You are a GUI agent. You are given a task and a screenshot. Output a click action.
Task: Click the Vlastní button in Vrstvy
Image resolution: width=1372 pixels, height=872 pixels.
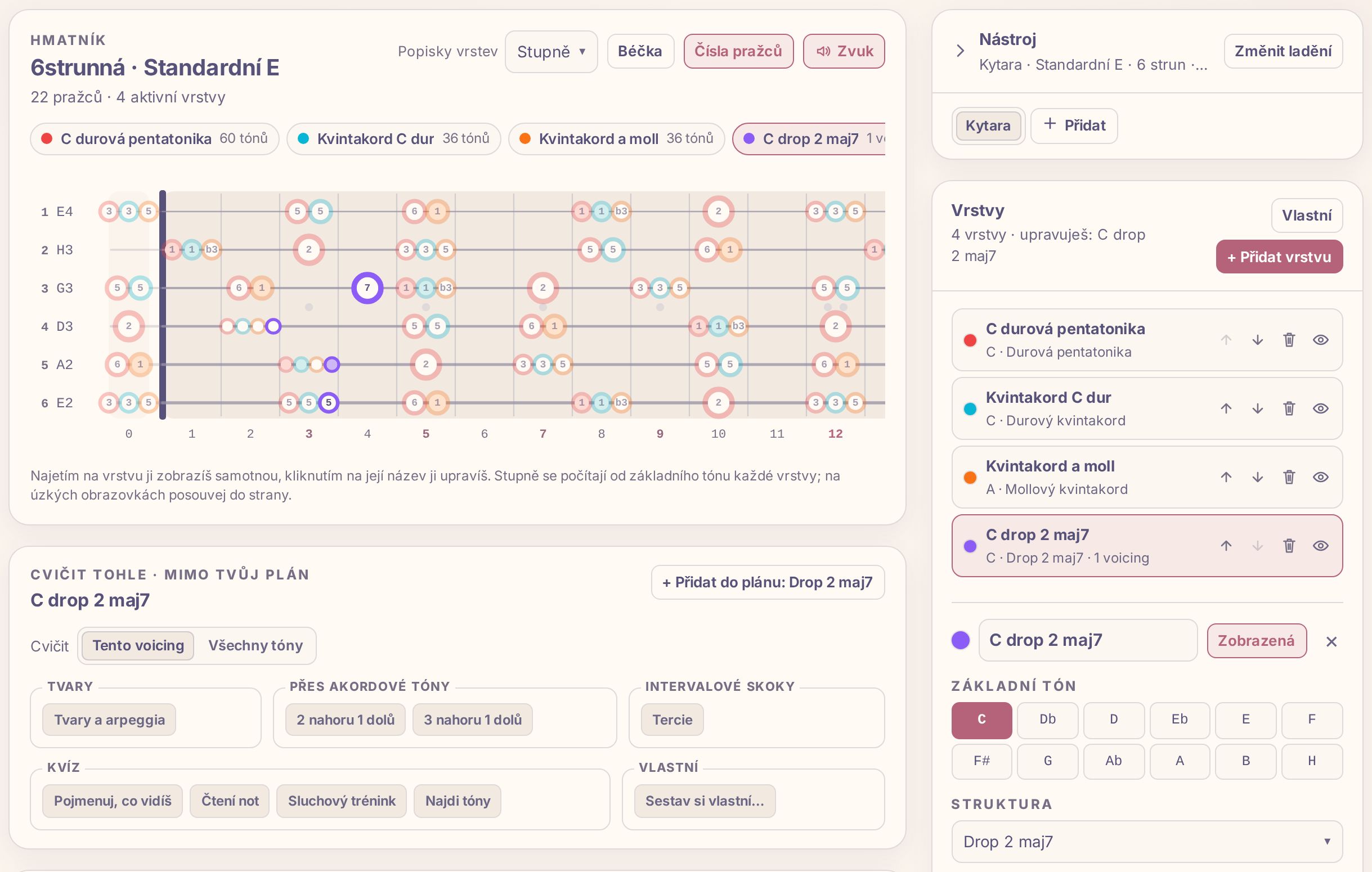1306,215
